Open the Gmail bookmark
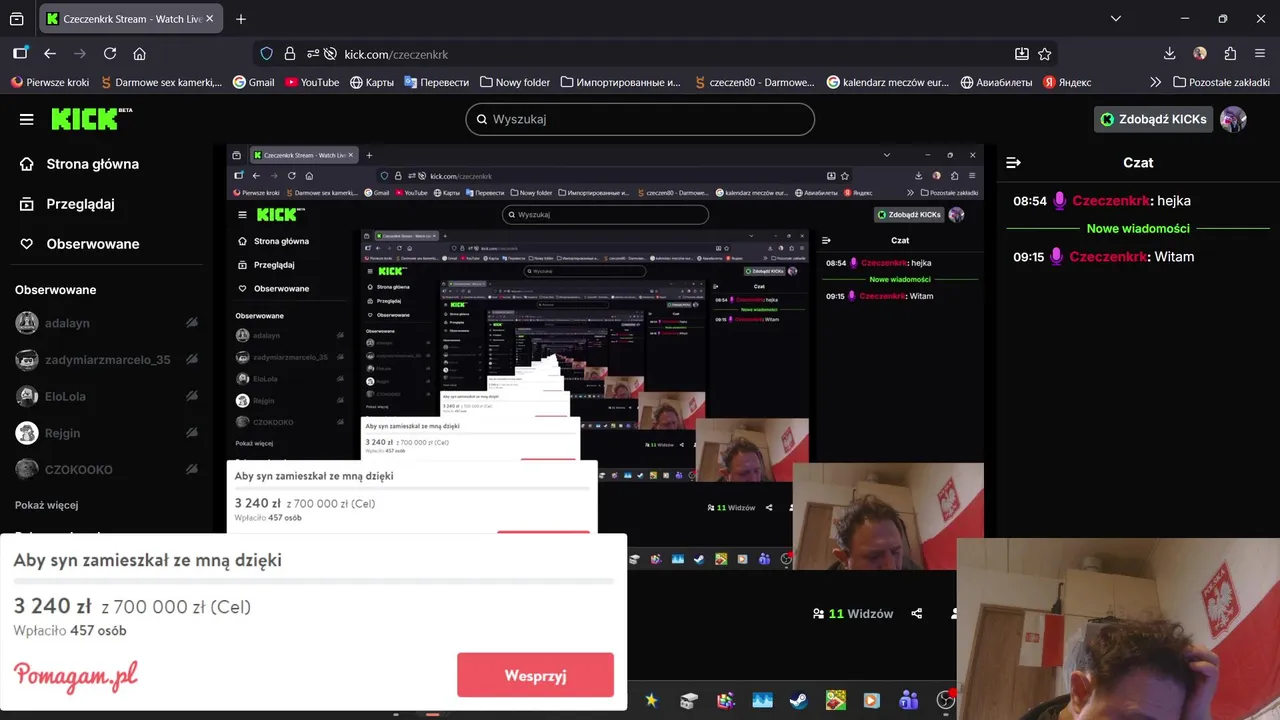The image size is (1280, 720). 253,82
